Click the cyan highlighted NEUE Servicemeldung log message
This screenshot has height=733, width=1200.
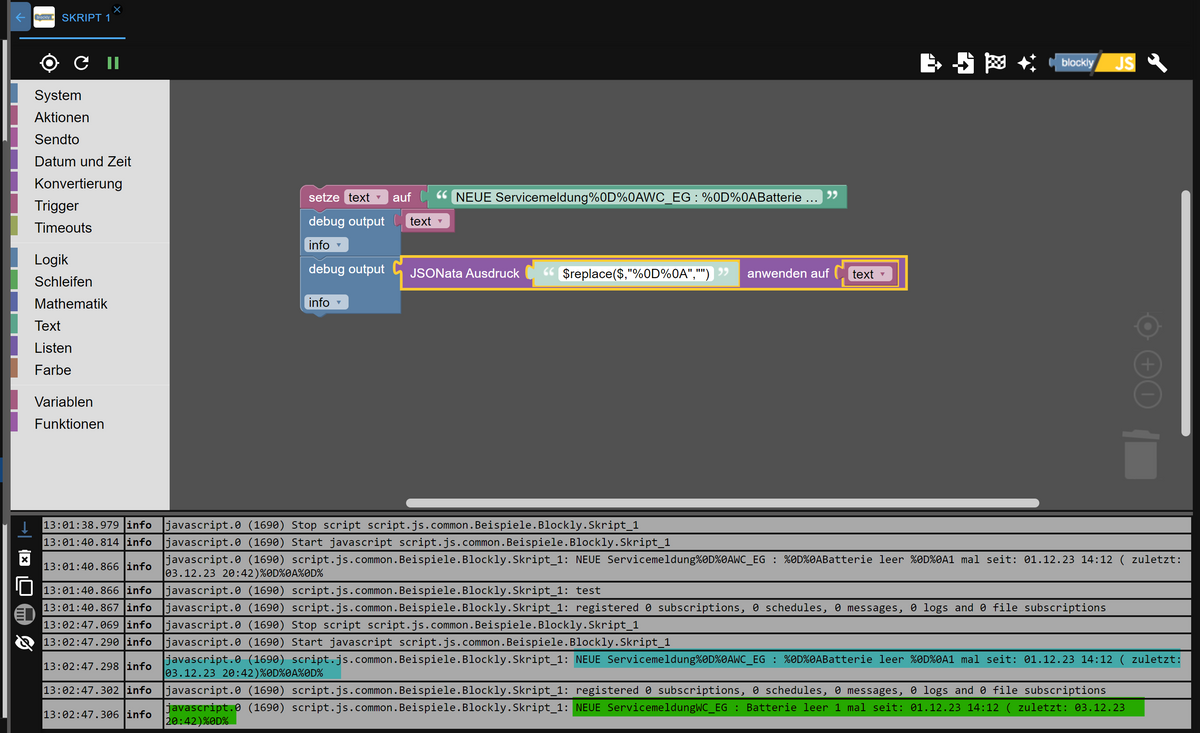tap(876, 659)
